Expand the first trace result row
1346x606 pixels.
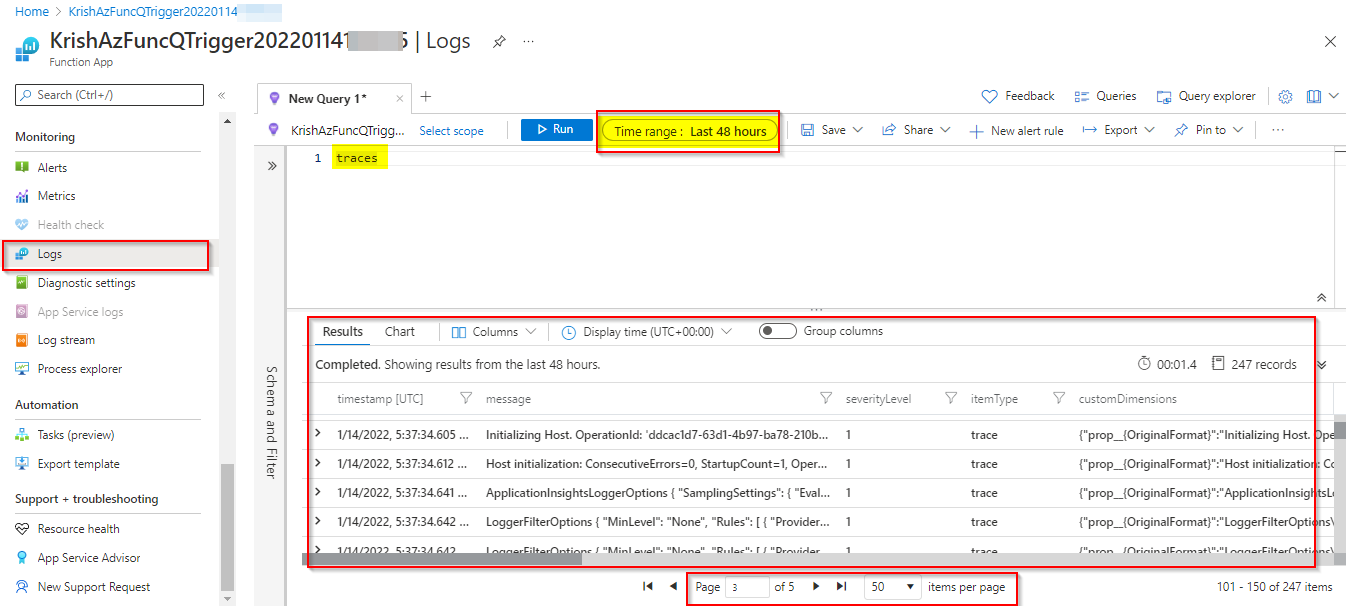coord(318,434)
